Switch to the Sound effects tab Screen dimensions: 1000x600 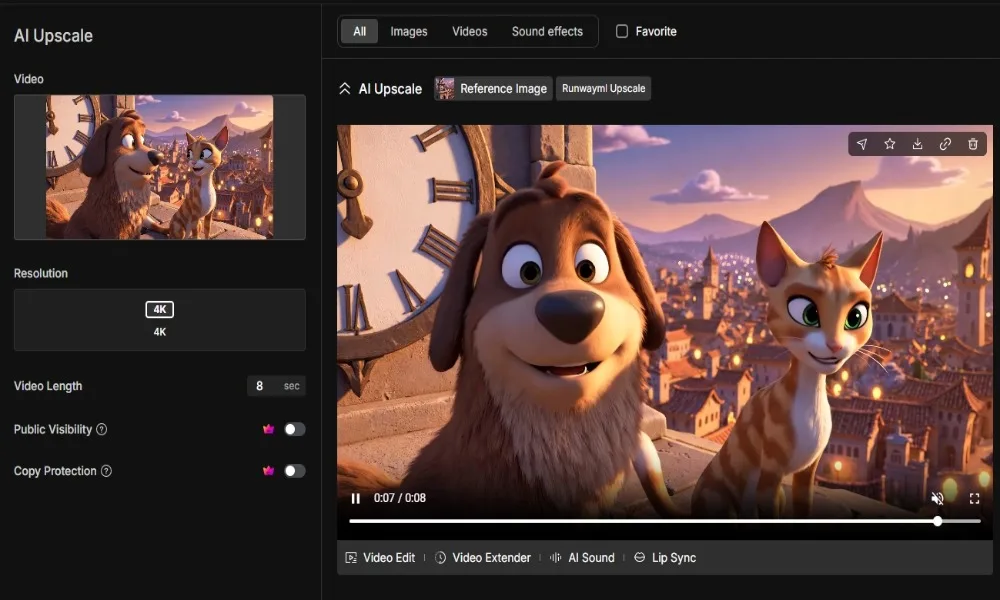[x=547, y=31]
